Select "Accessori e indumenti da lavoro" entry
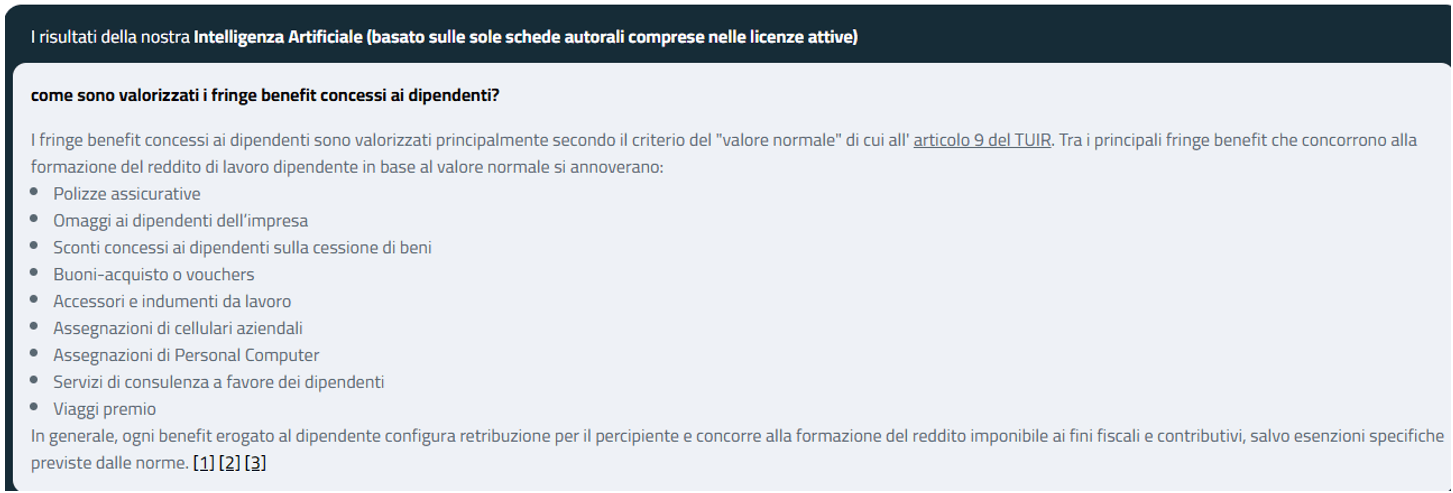This screenshot has width=1453, height=493. pos(172,301)
